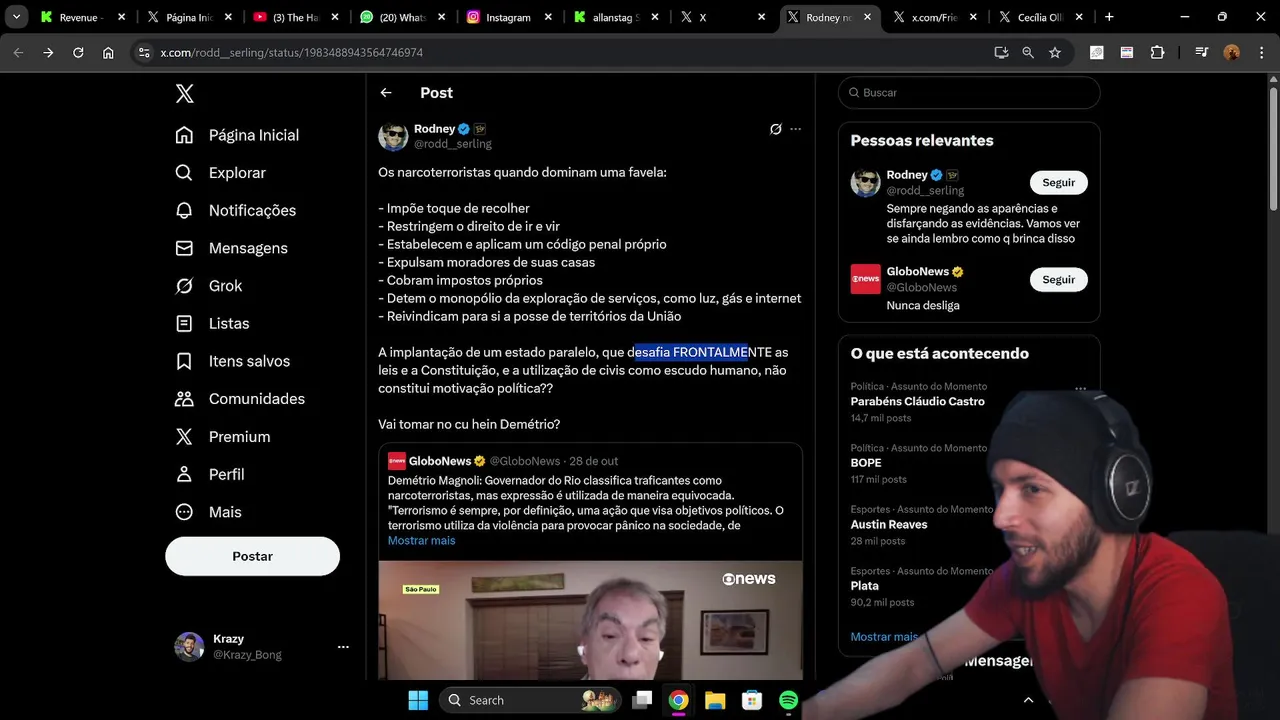
Task: Click the X logo in sidebar
Action: click(x=184, y=93)
